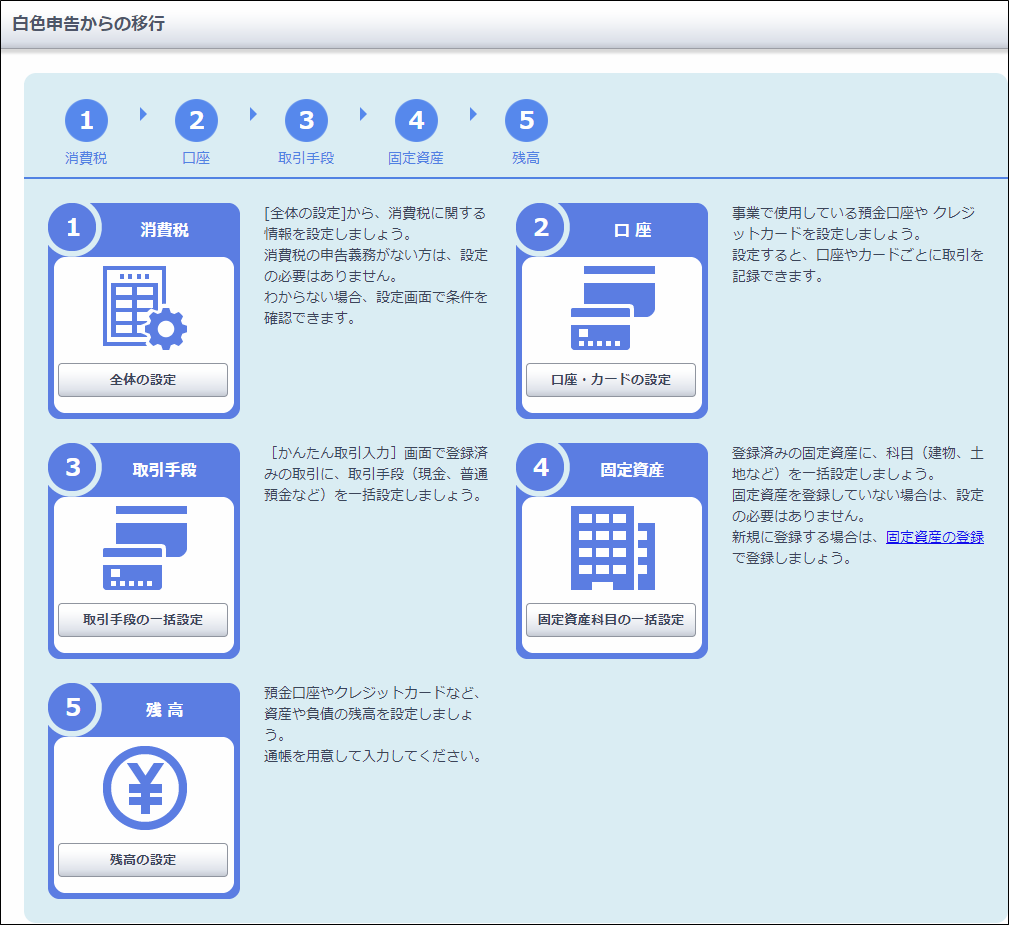This screenshot has width=1009, height=925.
Task: Select step 4 circle in progress bar
Action: (416, 122)
